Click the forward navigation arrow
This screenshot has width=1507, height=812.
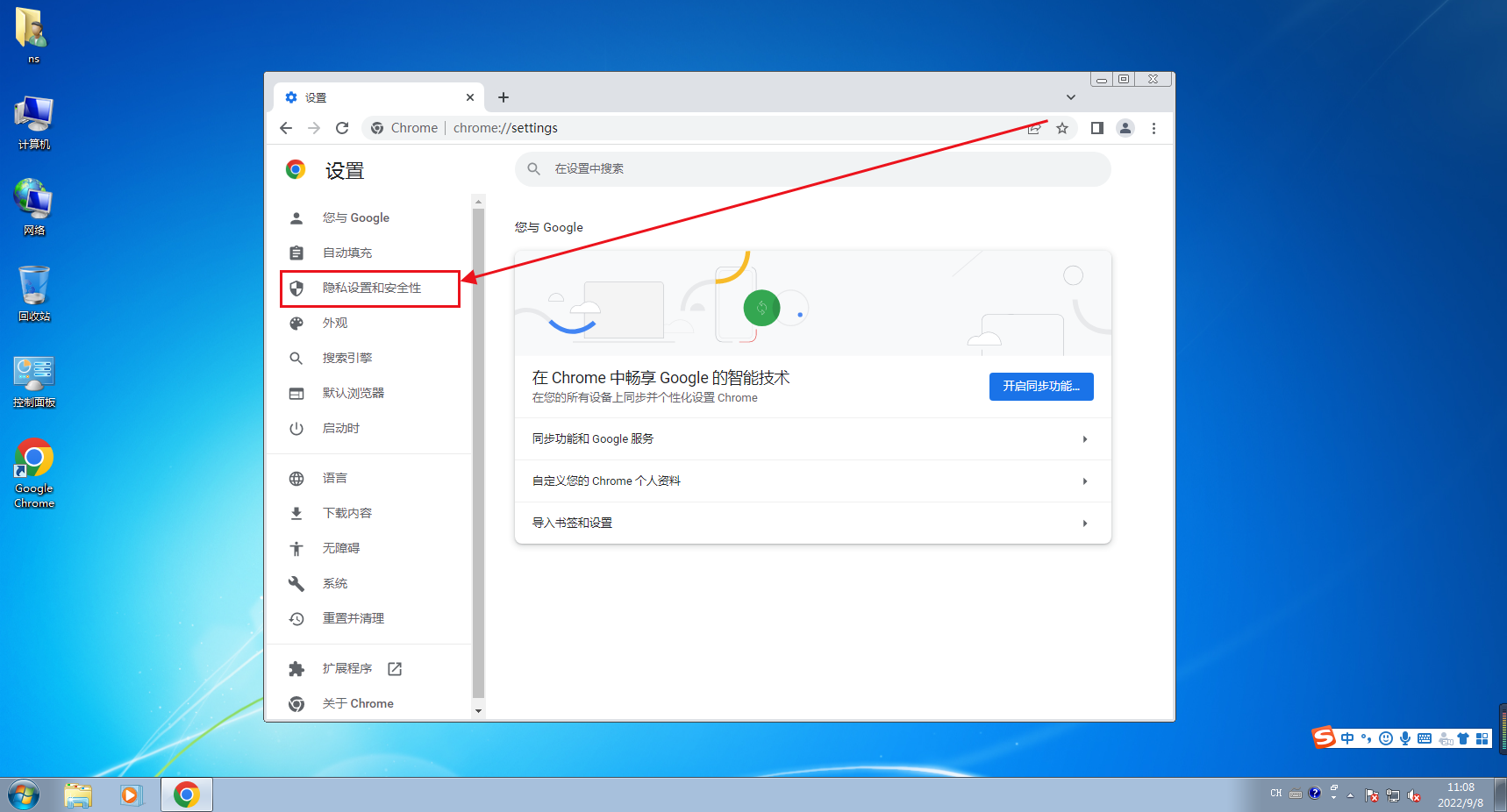tap(314, 128)
